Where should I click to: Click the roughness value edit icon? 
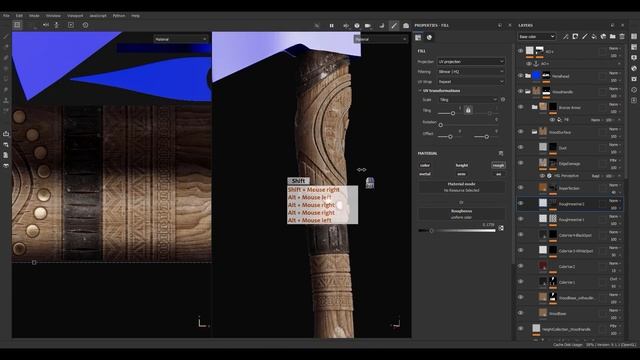[x=501, y=228]
